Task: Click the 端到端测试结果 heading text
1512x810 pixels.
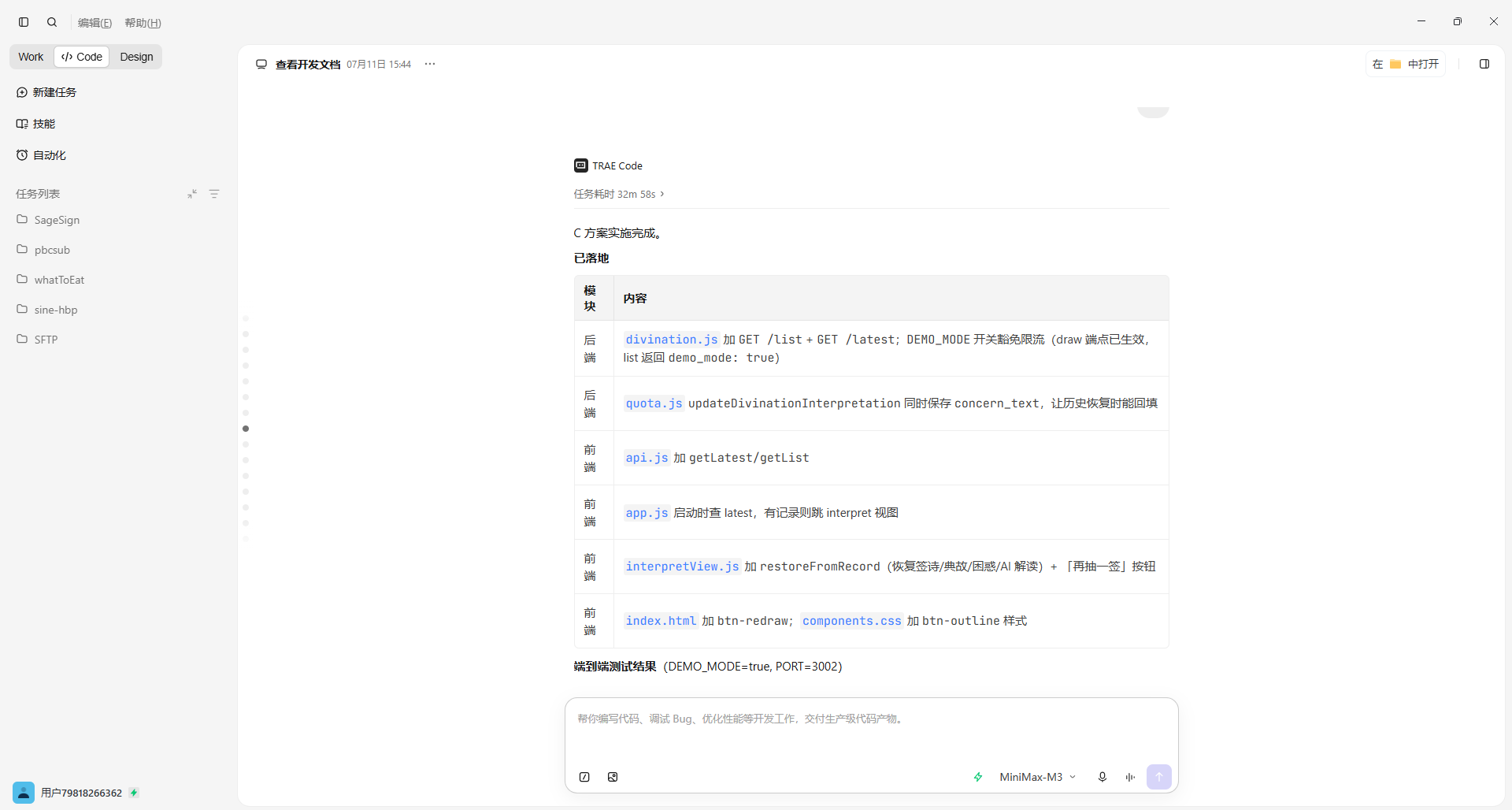Action: [615, 667]
